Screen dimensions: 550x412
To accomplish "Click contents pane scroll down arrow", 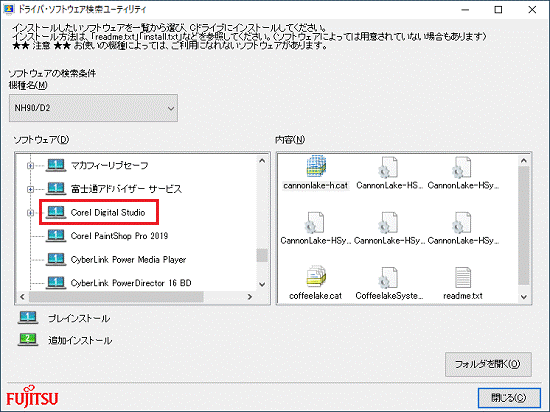I will 524,297.
